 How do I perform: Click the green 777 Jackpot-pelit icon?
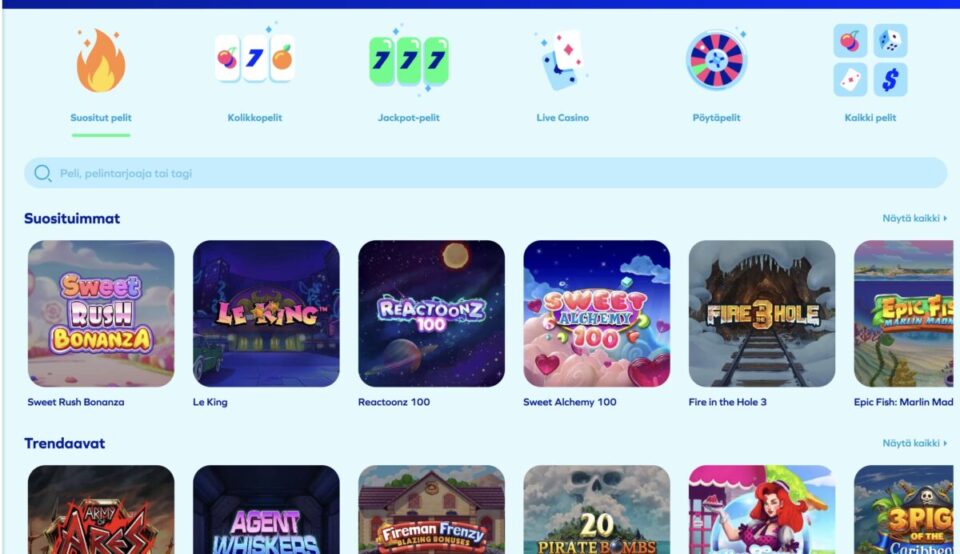[x=409, y=60]
